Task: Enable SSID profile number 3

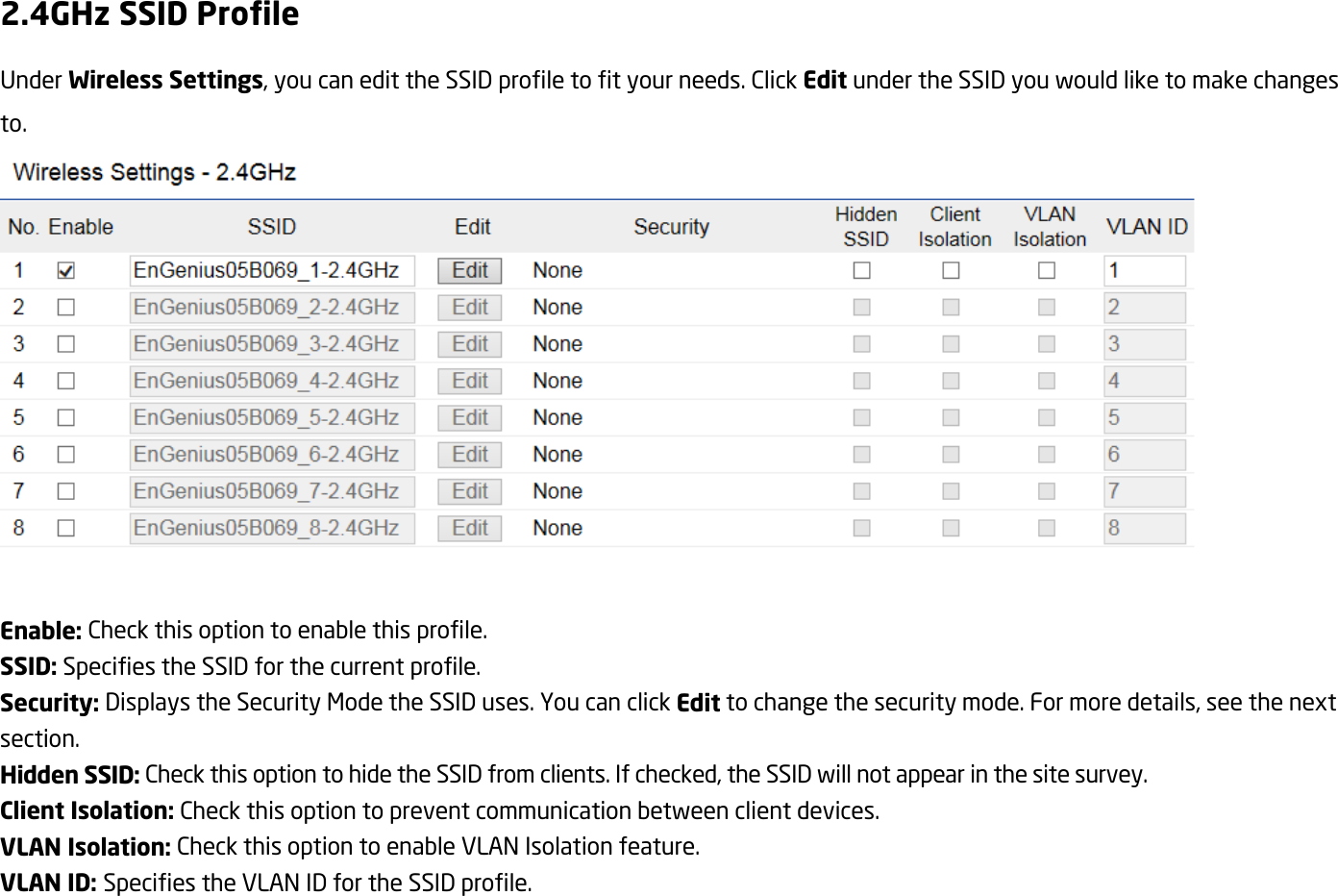Action: [x=65, y=344]
